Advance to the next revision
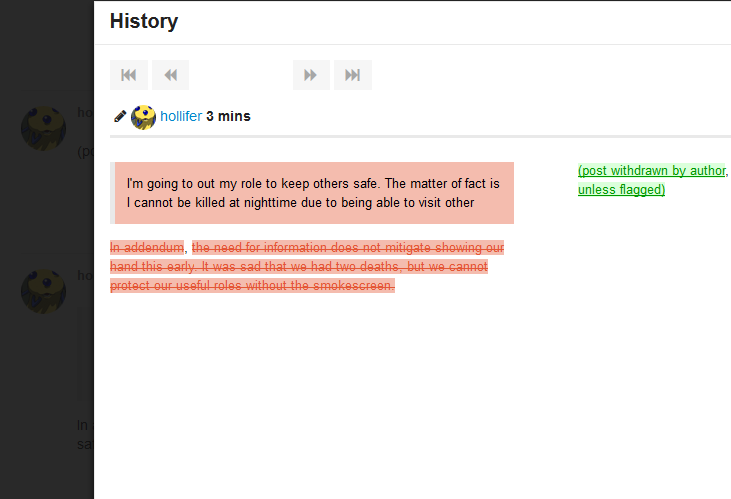Viewport: 731px width, 499px height. click(x=311, y=75)
